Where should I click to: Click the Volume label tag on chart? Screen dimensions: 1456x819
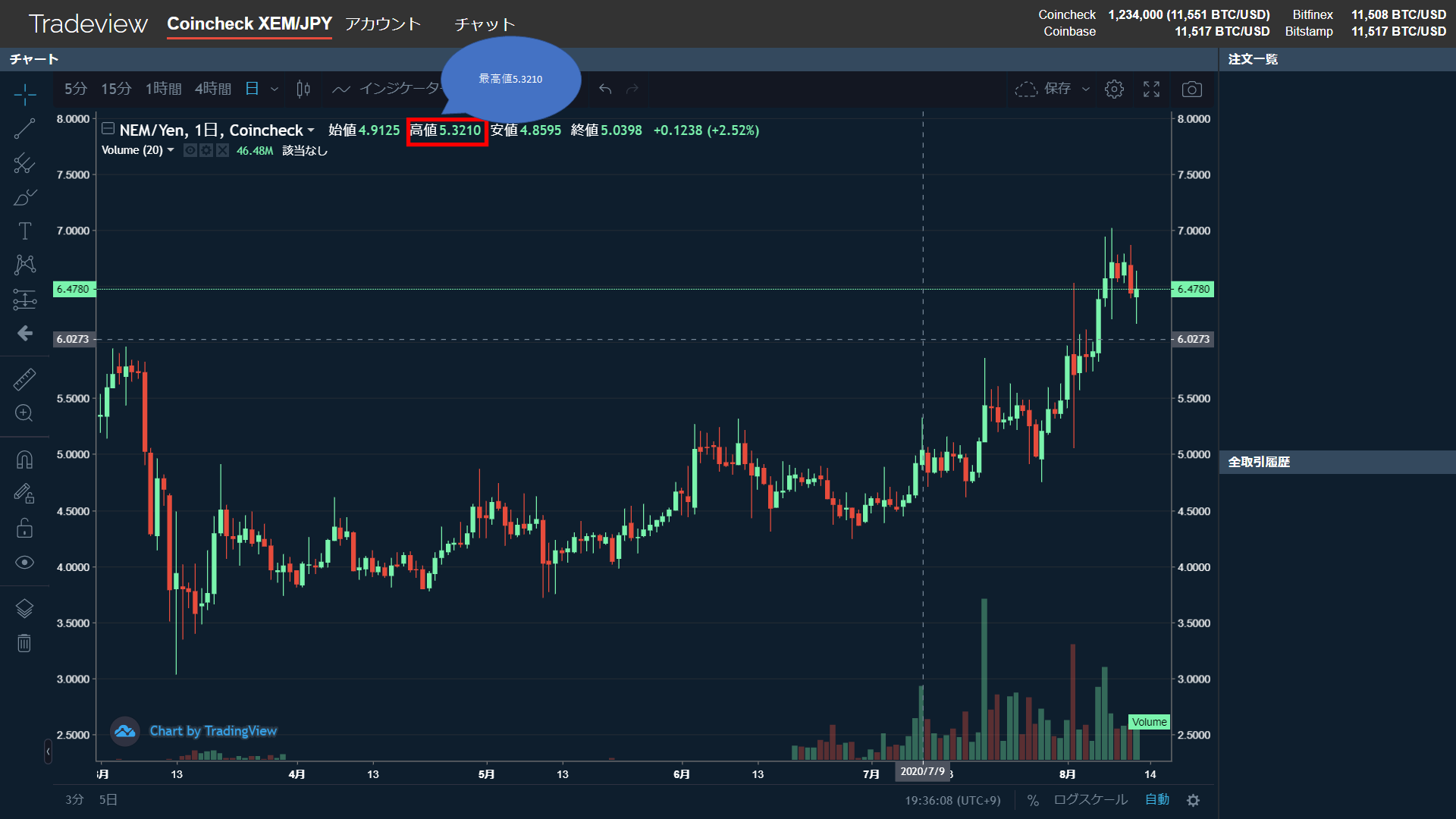(x=1150, y=722)
